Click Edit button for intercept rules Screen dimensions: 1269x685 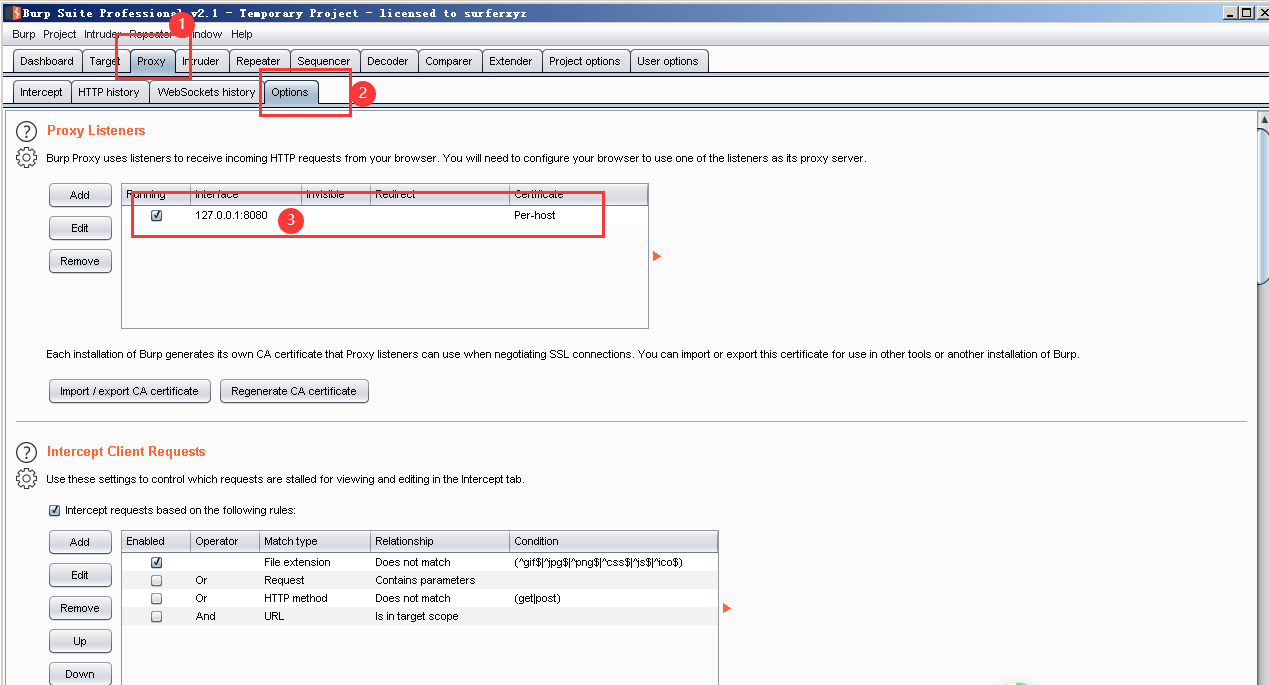tap(80, 575)
